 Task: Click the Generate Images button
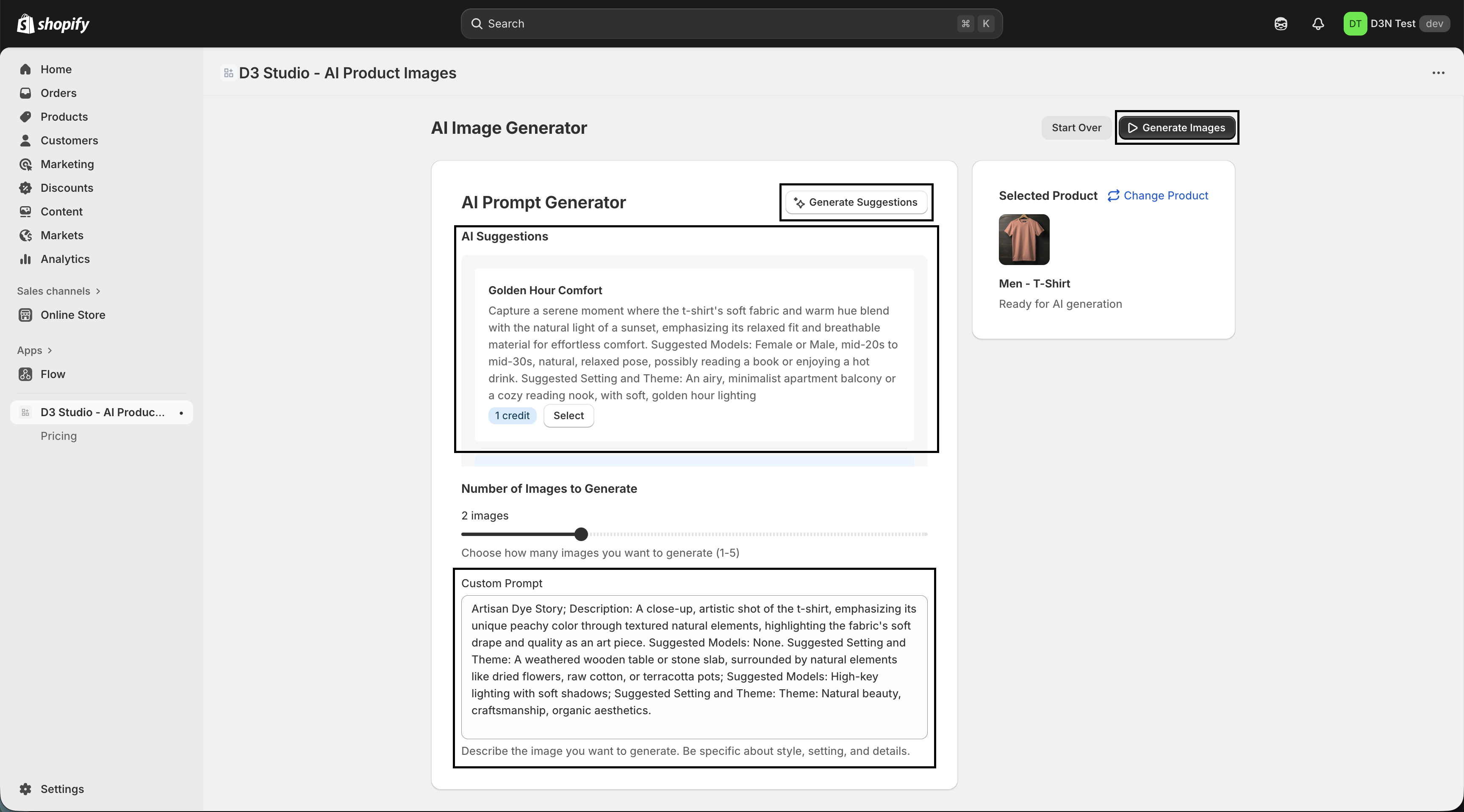(1176, 128)
